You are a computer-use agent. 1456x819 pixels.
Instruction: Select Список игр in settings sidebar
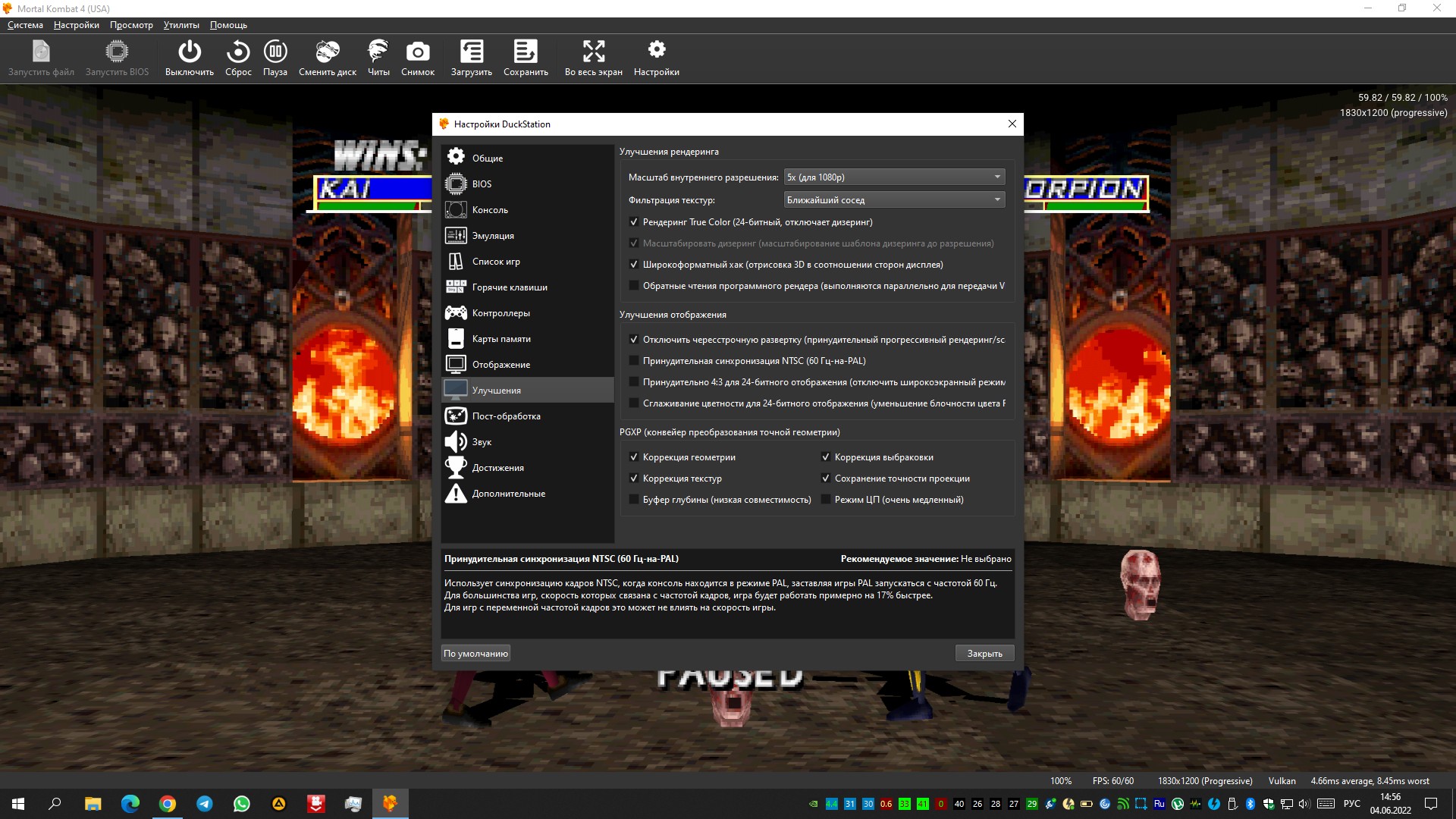pyautogui.click(x=528, y=261)
